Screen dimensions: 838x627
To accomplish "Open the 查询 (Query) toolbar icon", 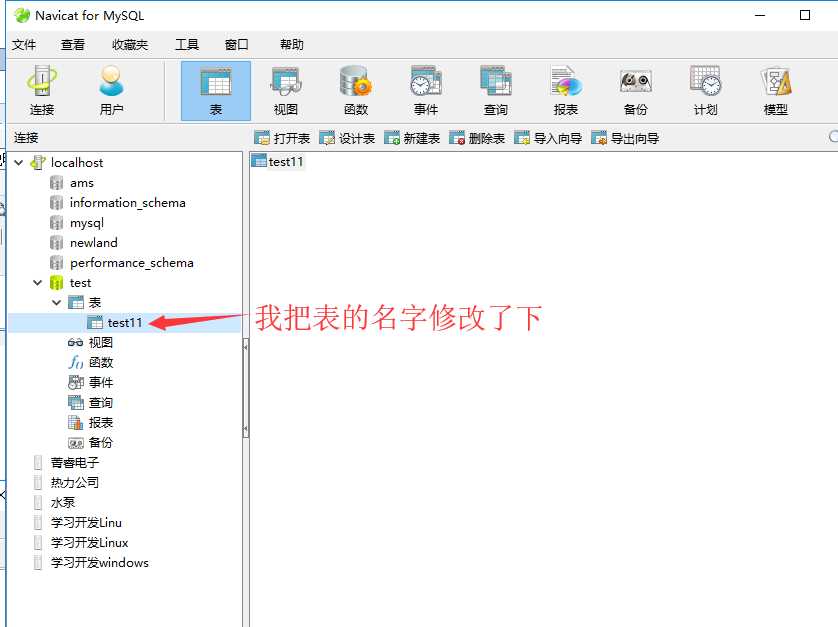I will pyautogui.click(x=496, y=91).
